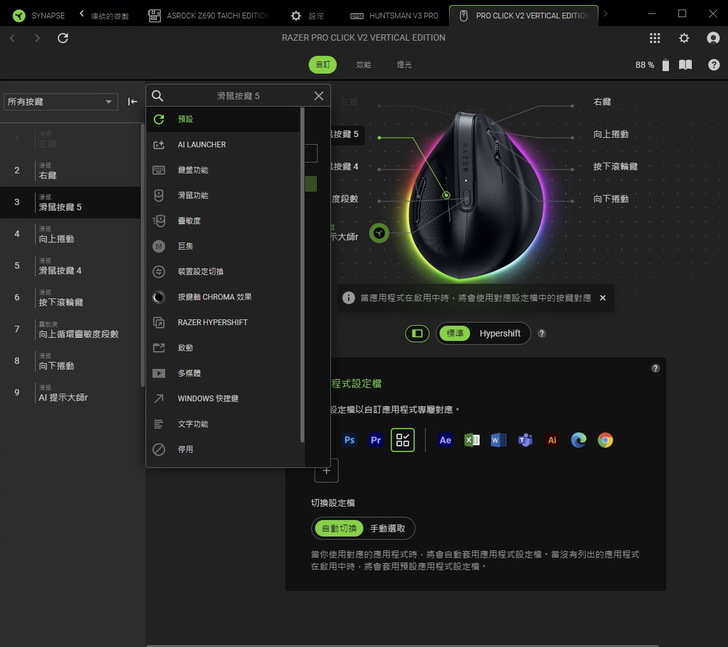The height and width of the screenshot is (647, 728).
Task: Enable 自動切換 profile switching
Action: click(339, 528)
